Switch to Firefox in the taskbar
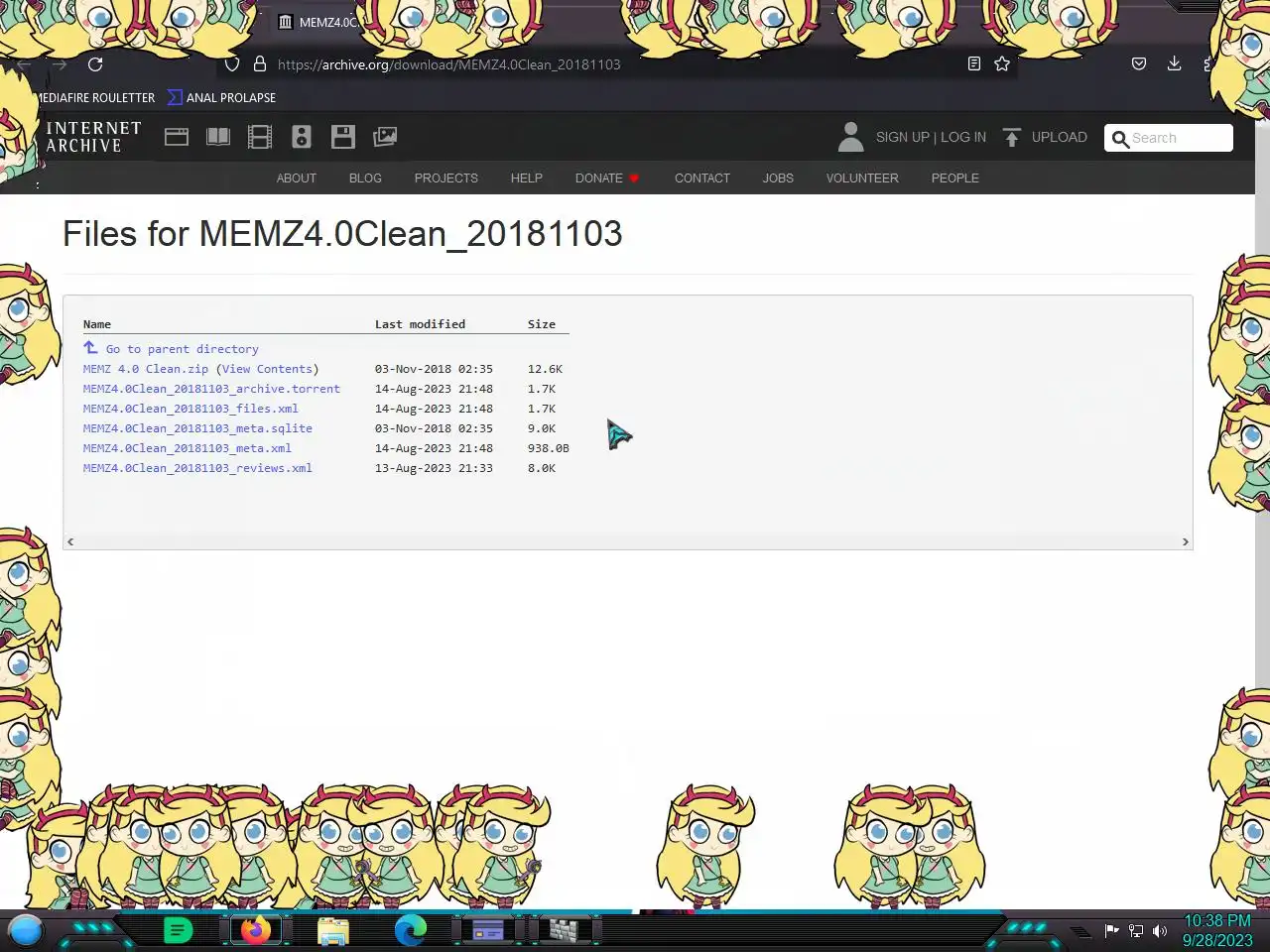Viewport: 1270px width, 952px height. 256,930
